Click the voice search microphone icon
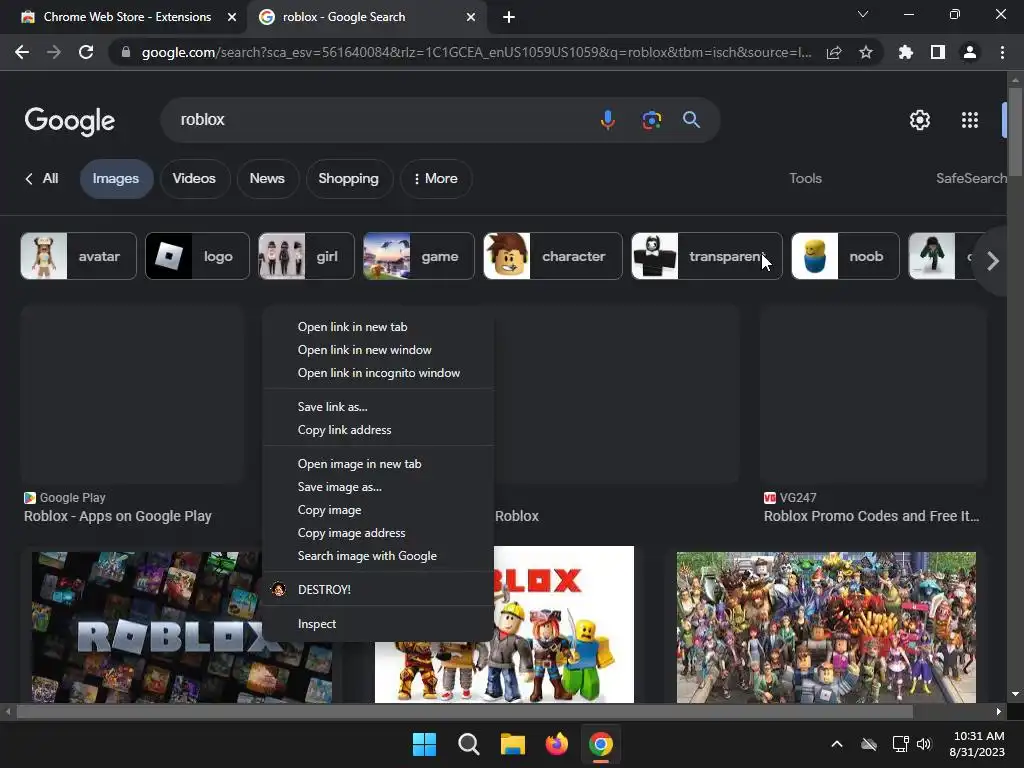Screen dimensions: 1024x768 pos(607,120)
